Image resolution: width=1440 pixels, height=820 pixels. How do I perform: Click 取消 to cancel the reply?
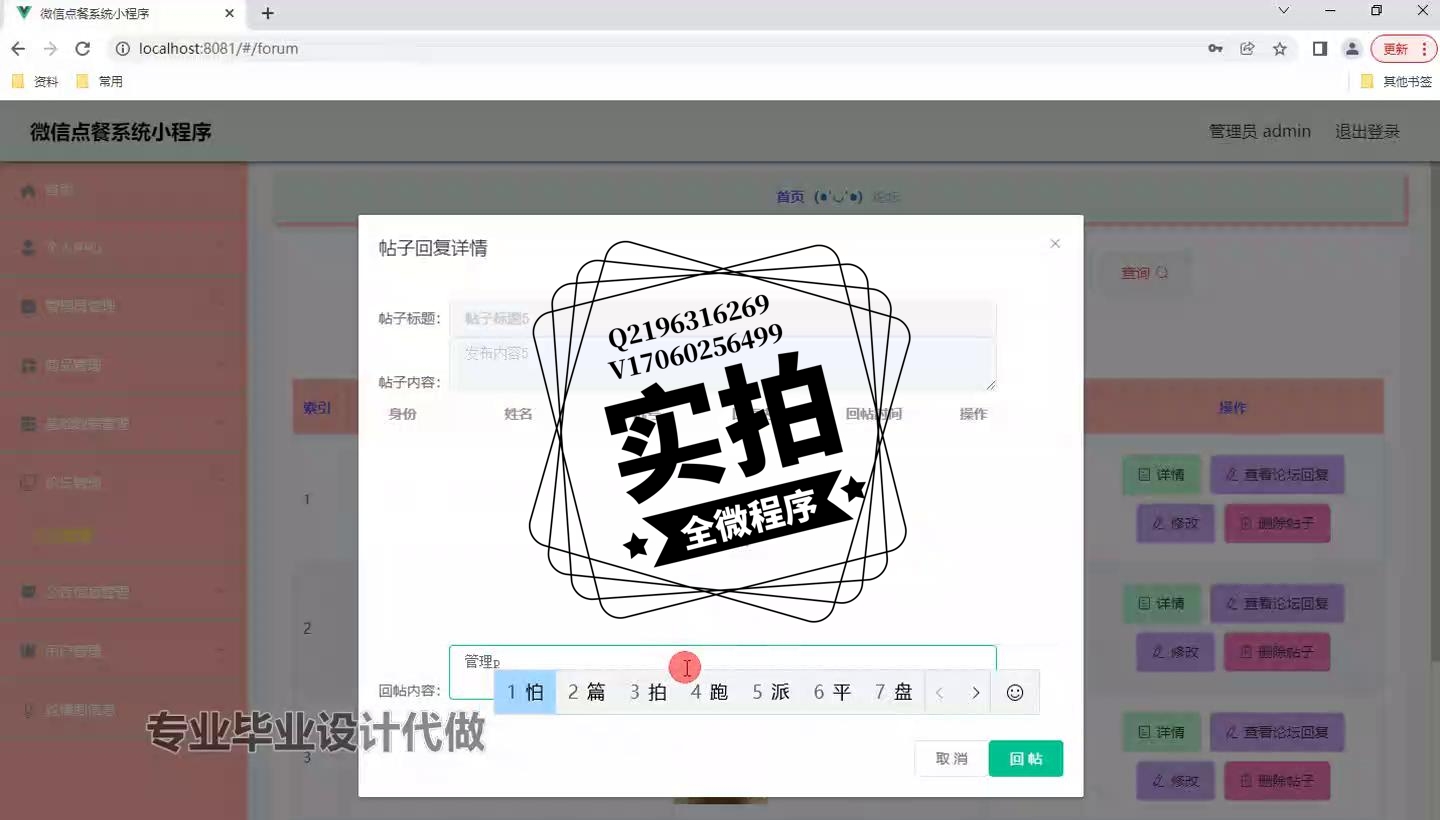pyautogui.click(x=951, y=758)
